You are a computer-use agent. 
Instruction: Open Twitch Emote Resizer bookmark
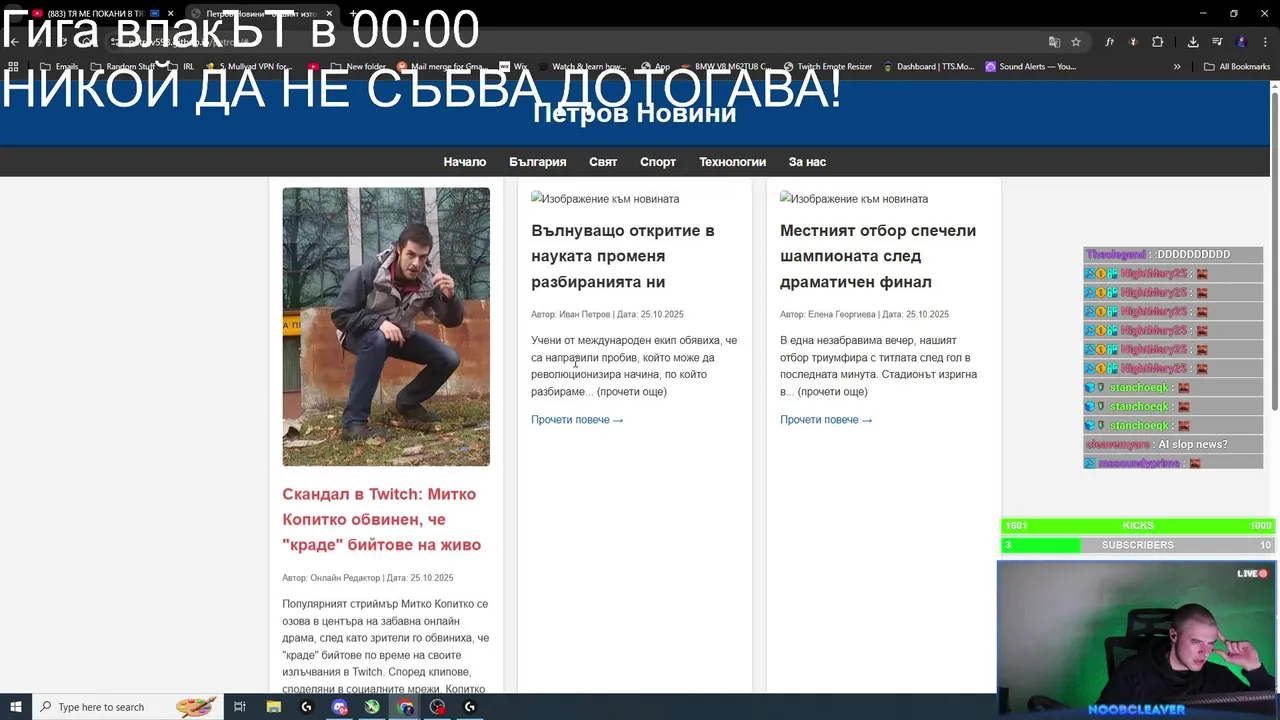click(x=827, y=67)
